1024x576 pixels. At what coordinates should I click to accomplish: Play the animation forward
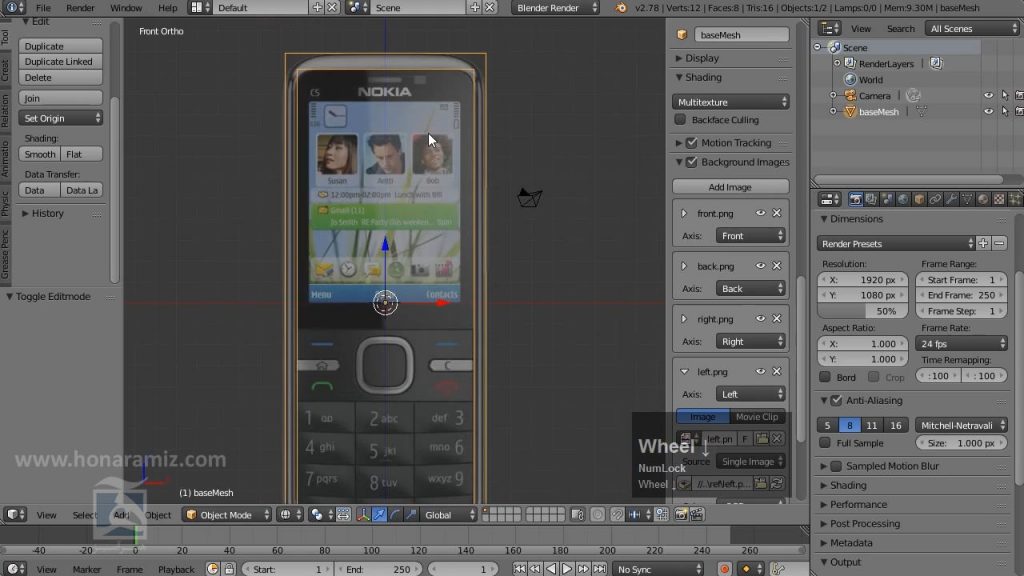(567, 569)
